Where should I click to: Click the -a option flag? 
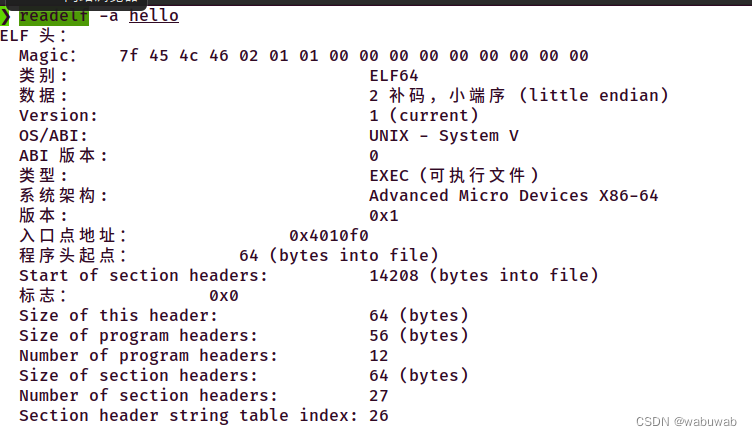pyautogui.click(x=109, y=16)
